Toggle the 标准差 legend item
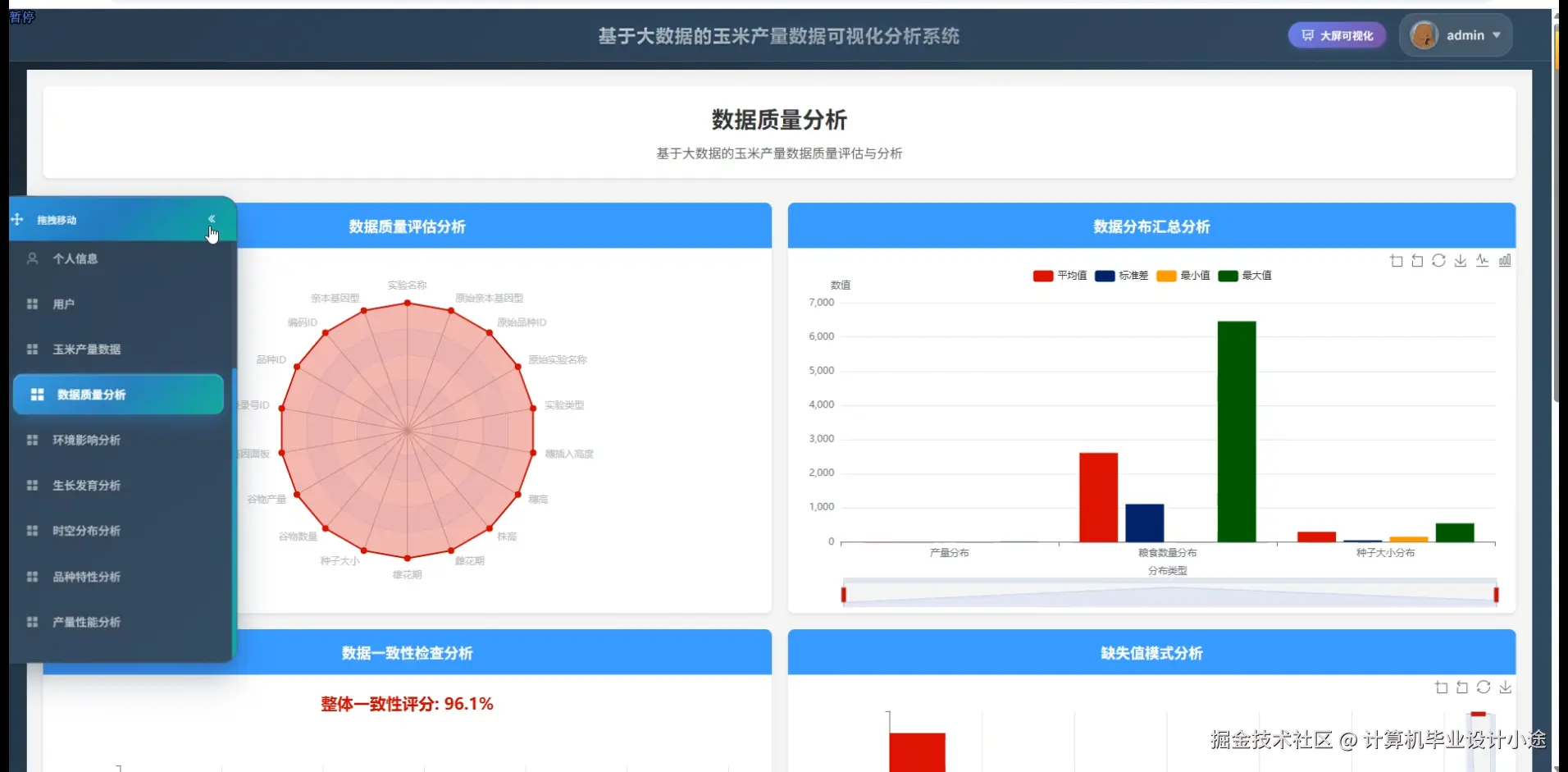Viewport: 1568px width, 772px height. (1124, 276)
